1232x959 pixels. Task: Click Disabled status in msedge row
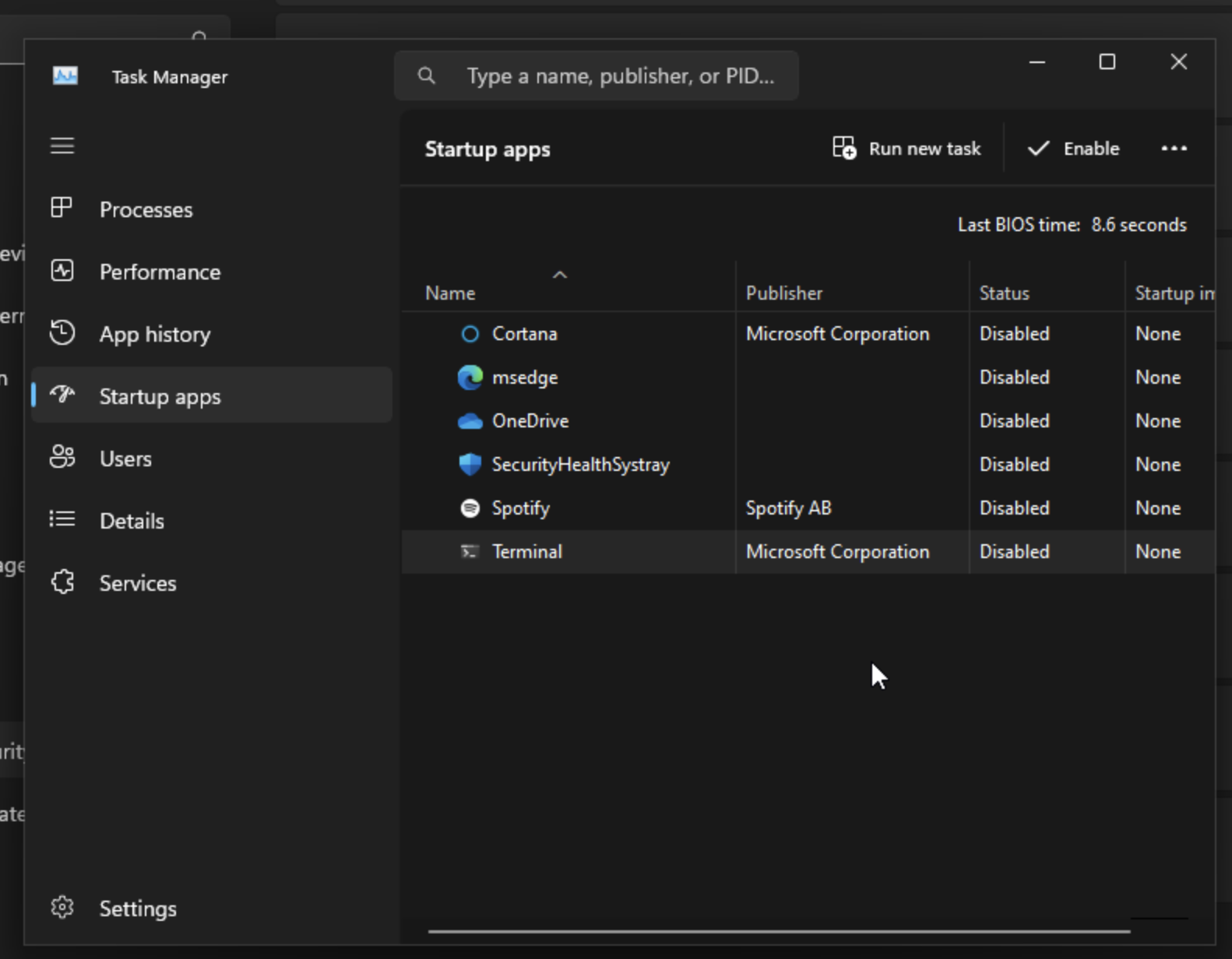[1014, 378]
